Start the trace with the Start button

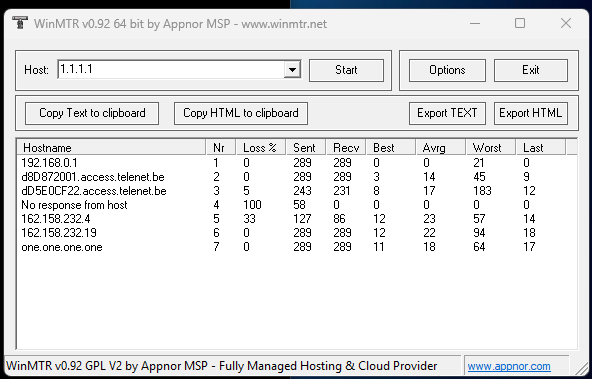tap(346, 70)
